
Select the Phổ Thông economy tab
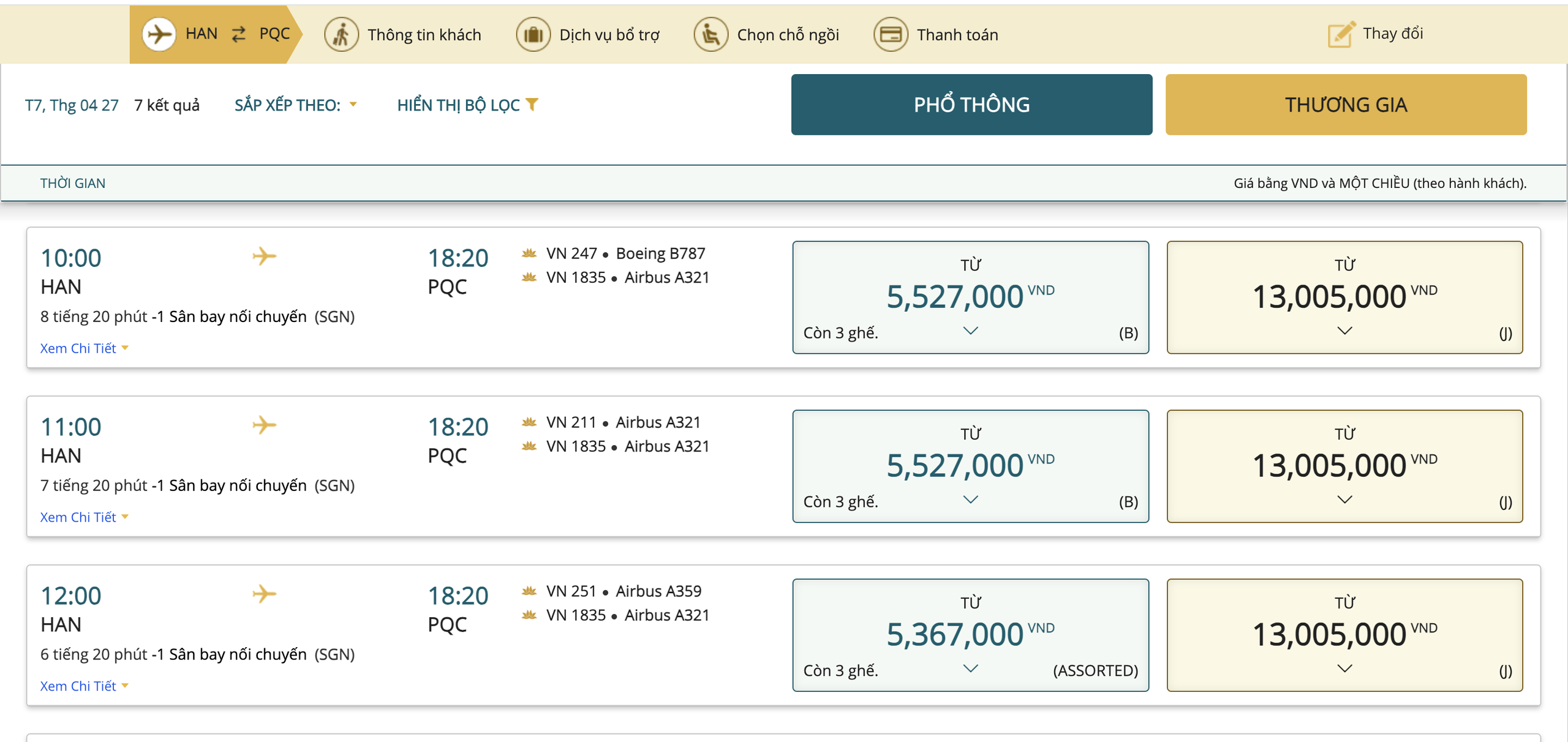(971, 105)
